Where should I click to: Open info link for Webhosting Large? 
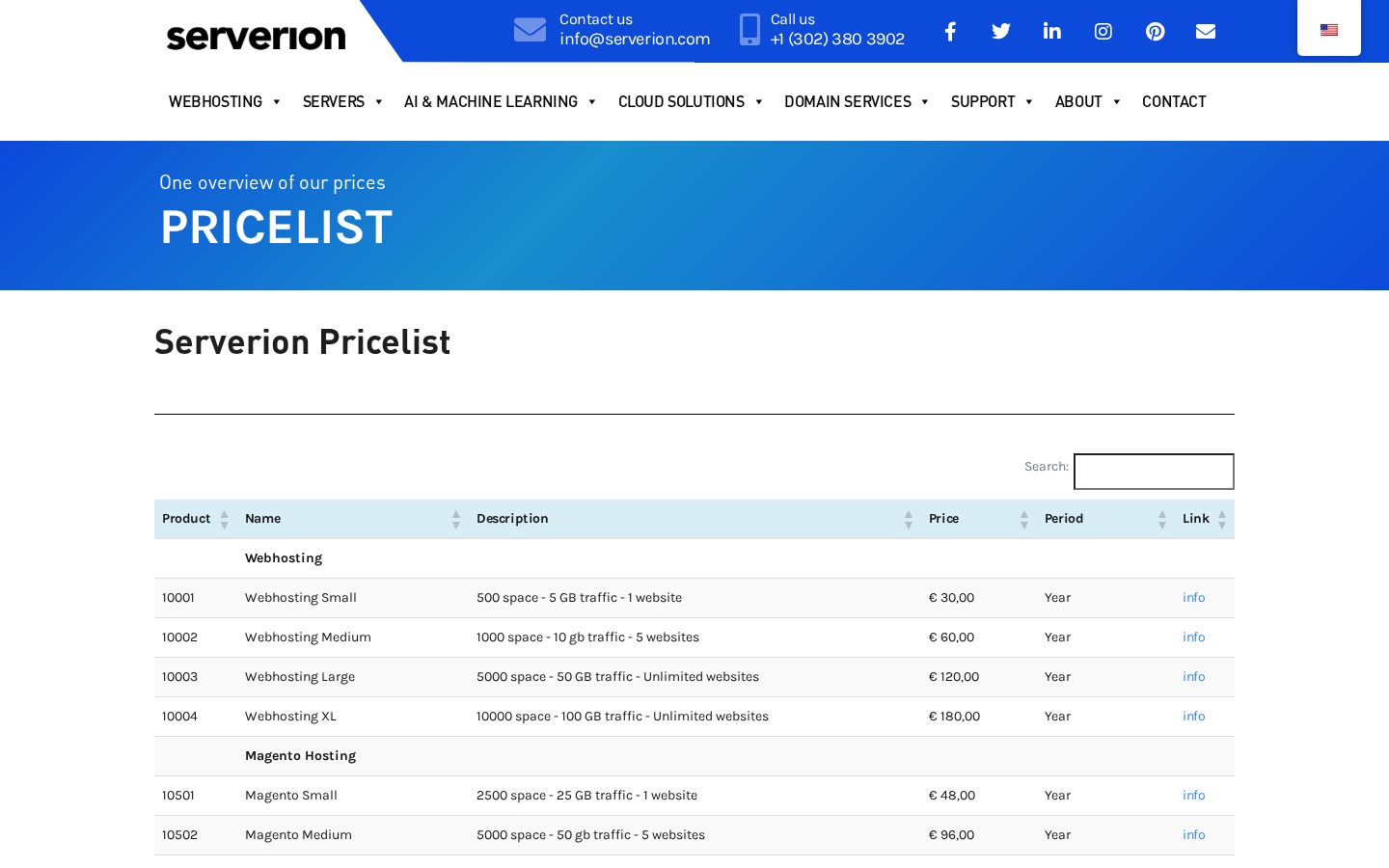click(x=1193, y=677)
